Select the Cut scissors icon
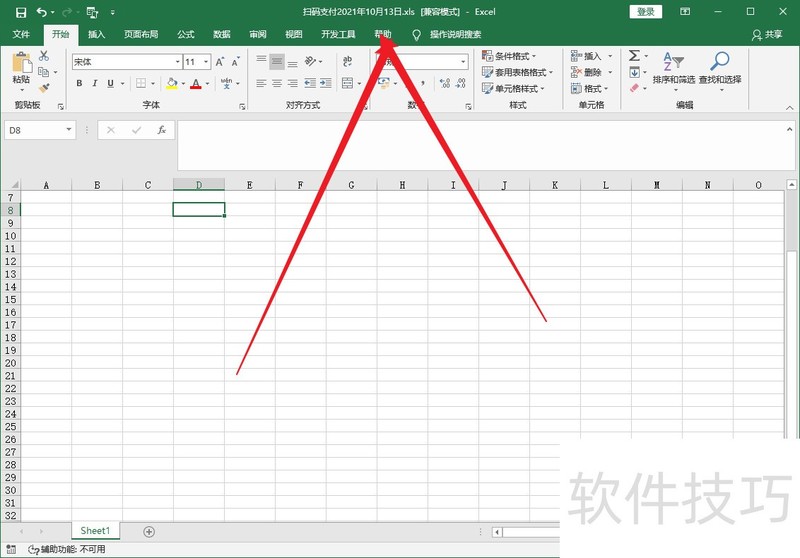 tap(43, 57)
